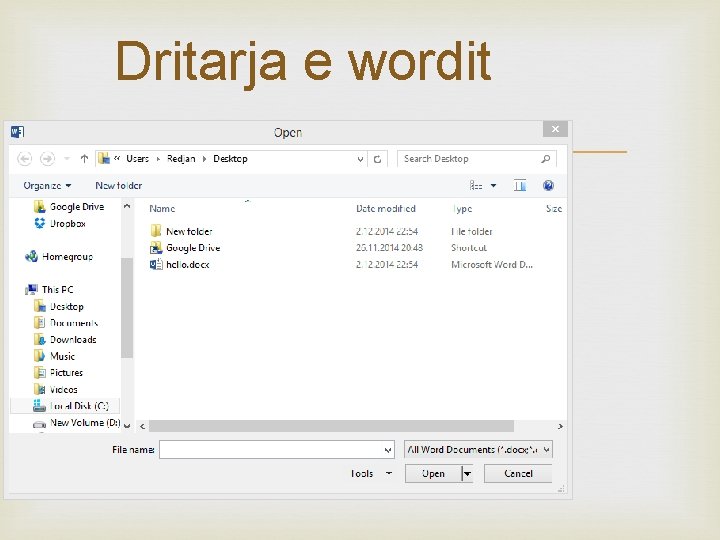Open Desktop under This PC
720x540 pixels.
(x=59, y=306)
